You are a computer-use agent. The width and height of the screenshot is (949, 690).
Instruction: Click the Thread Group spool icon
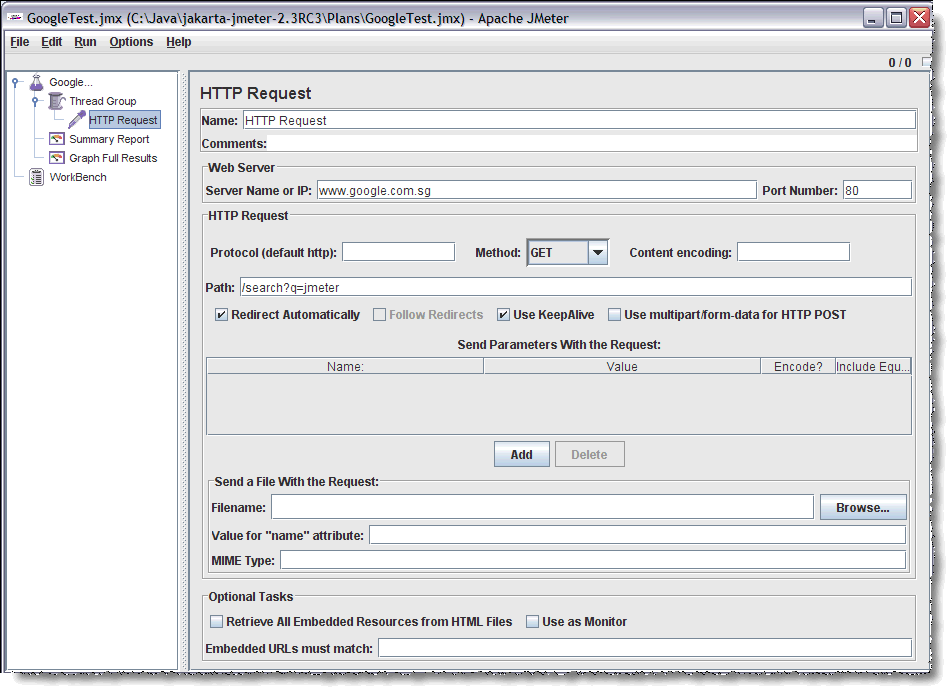coord(57,101)
